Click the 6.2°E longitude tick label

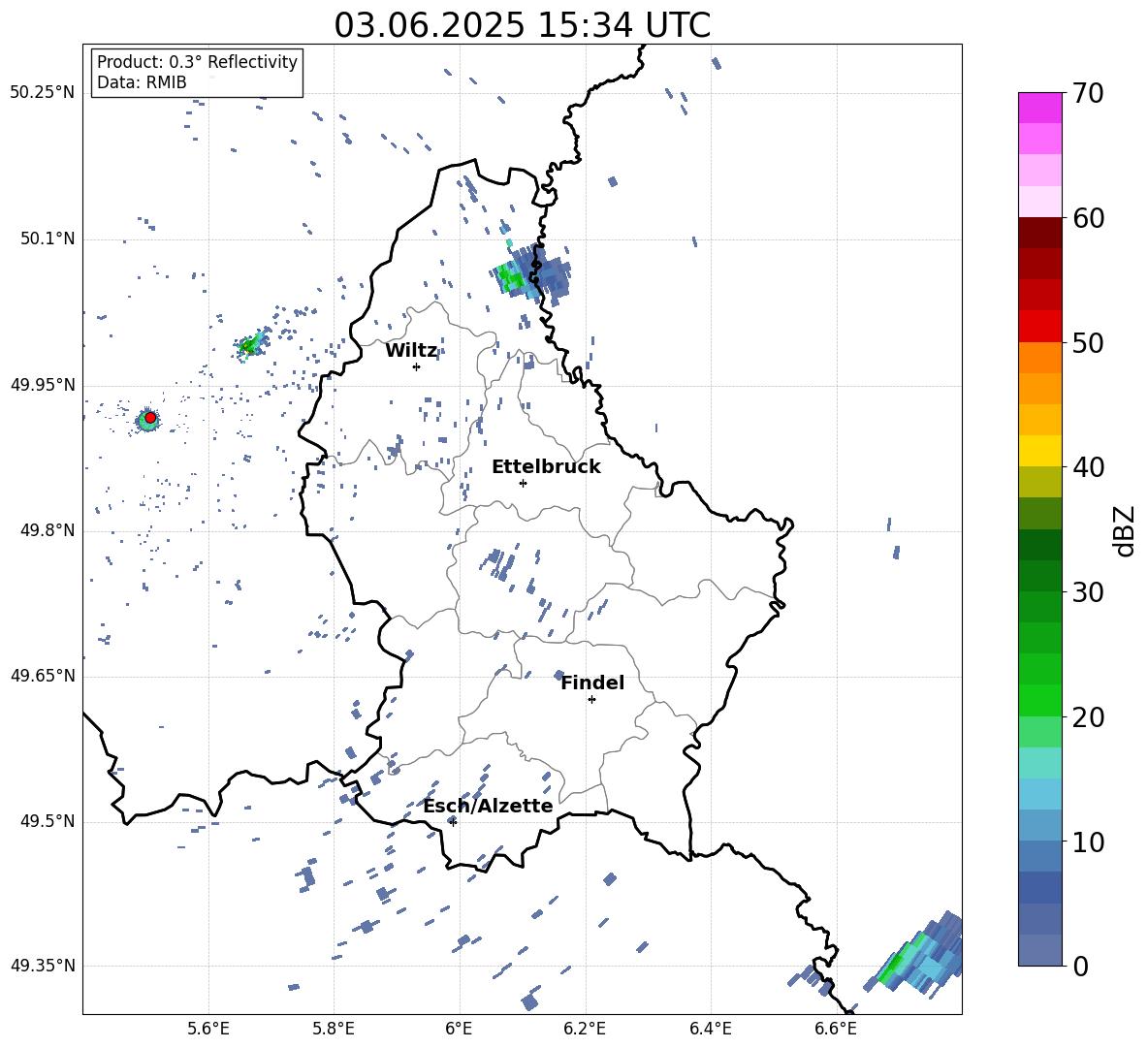click(x=585, y=1030)
